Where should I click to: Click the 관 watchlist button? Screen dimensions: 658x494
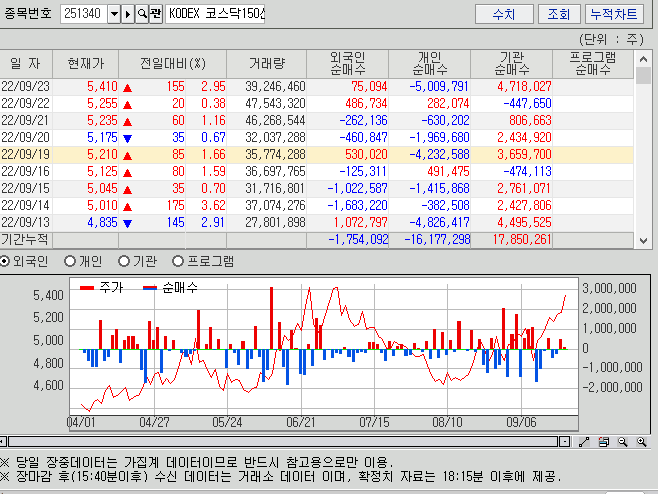coord(156,14)
